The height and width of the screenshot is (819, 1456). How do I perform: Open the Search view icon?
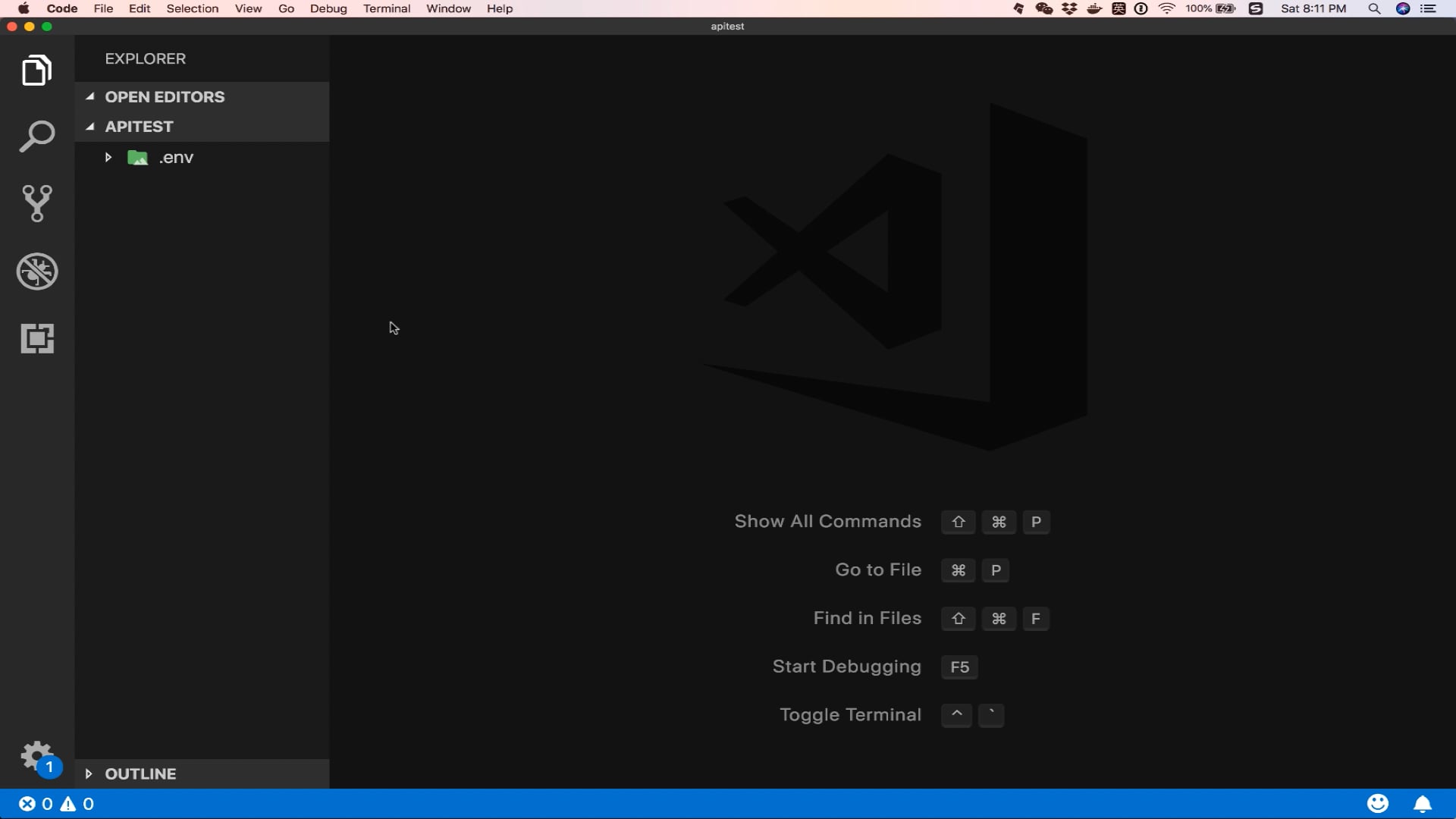36,136
